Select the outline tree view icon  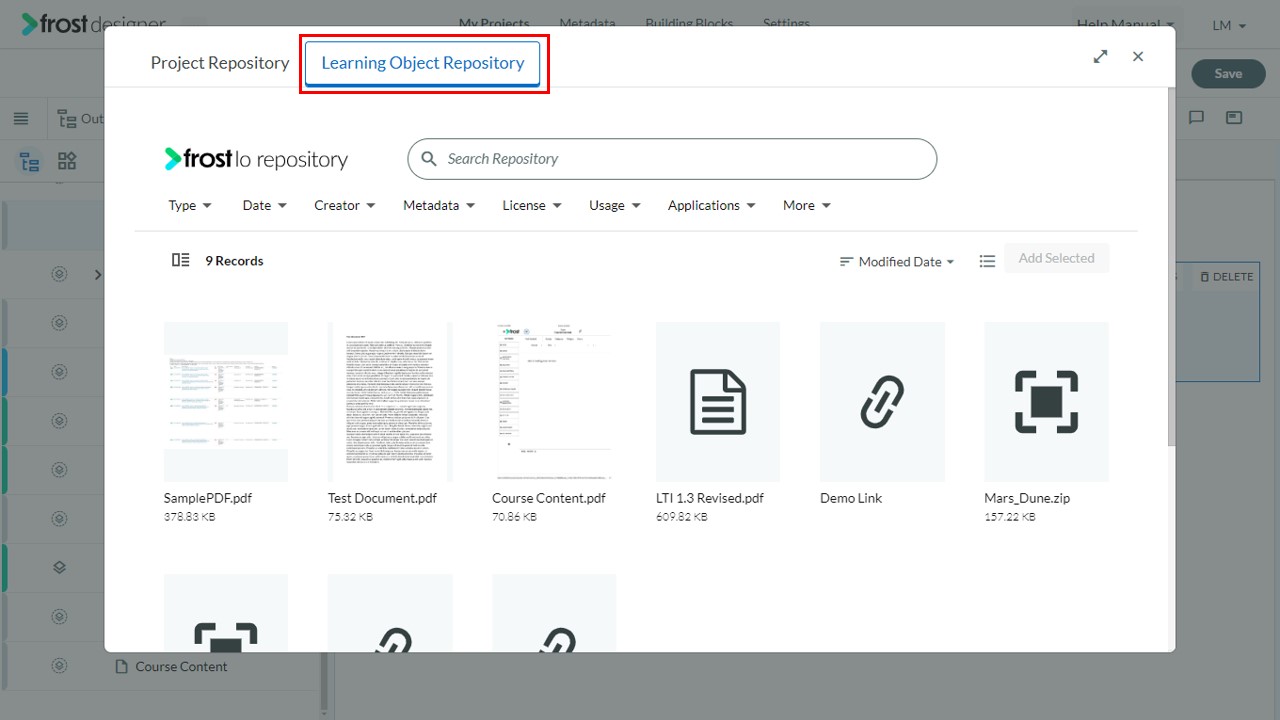(30, 161)
